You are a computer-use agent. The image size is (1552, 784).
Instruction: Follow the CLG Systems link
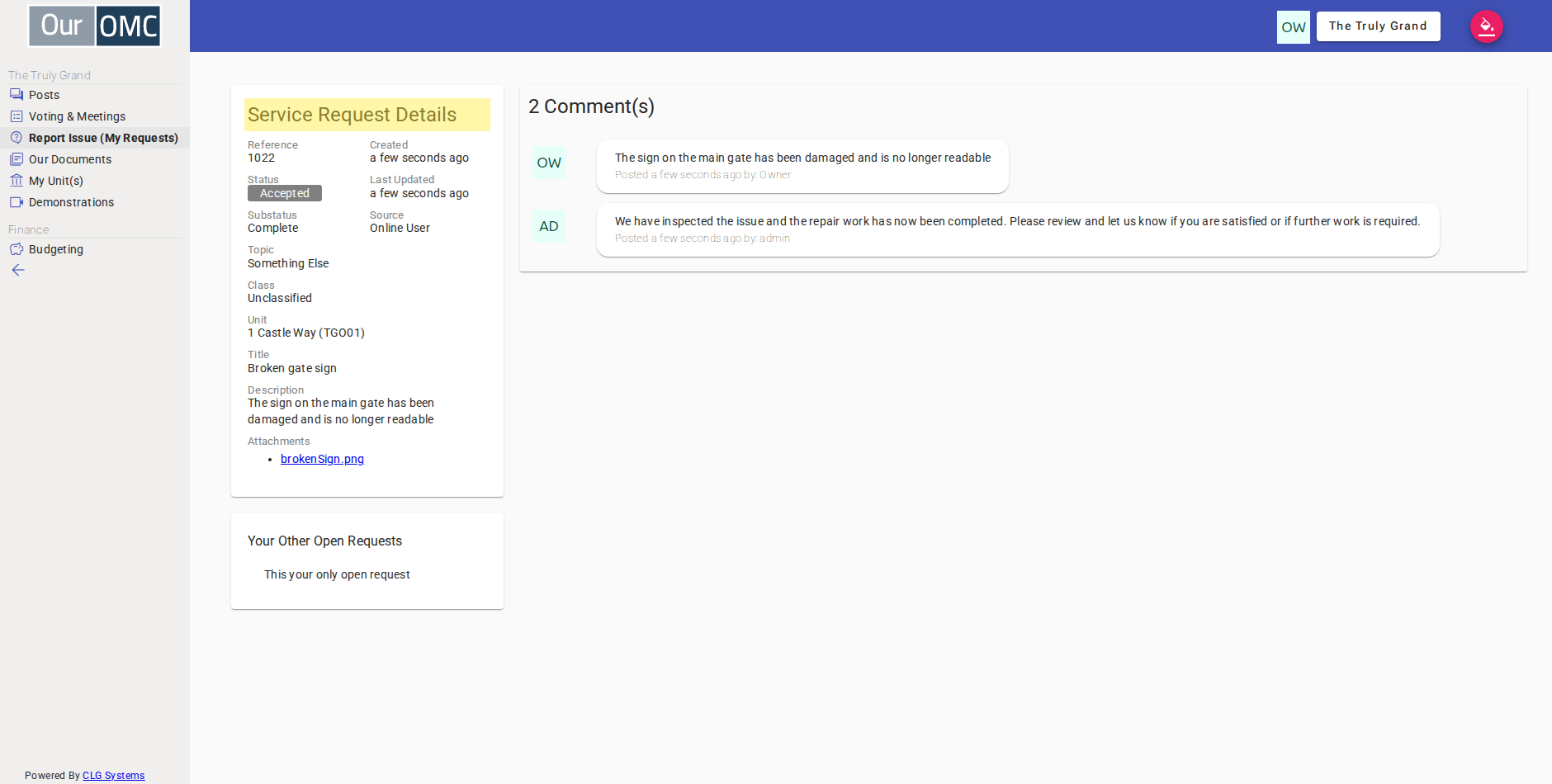point(113,776)
